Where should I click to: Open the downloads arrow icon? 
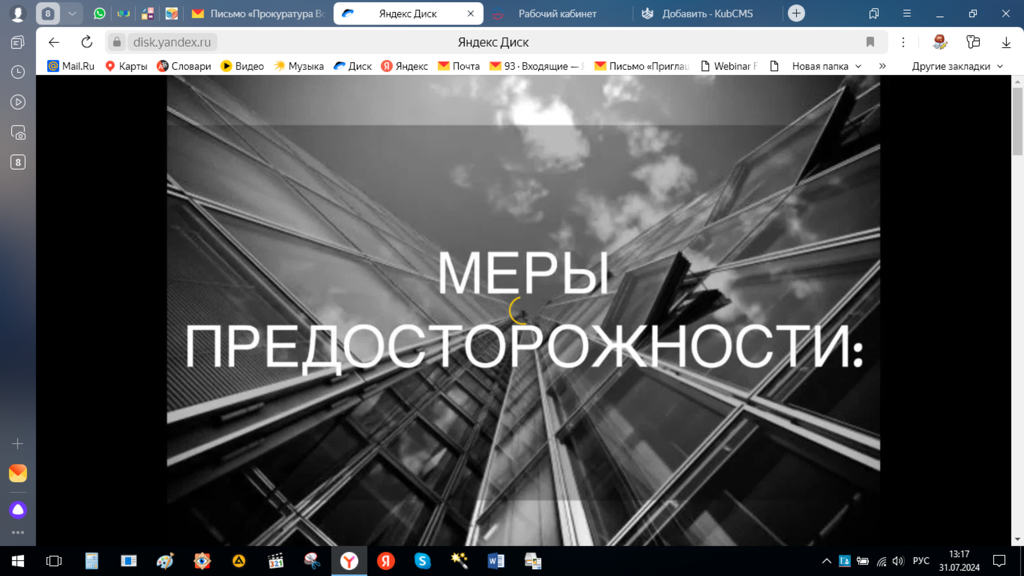(x=1006, y=42)
